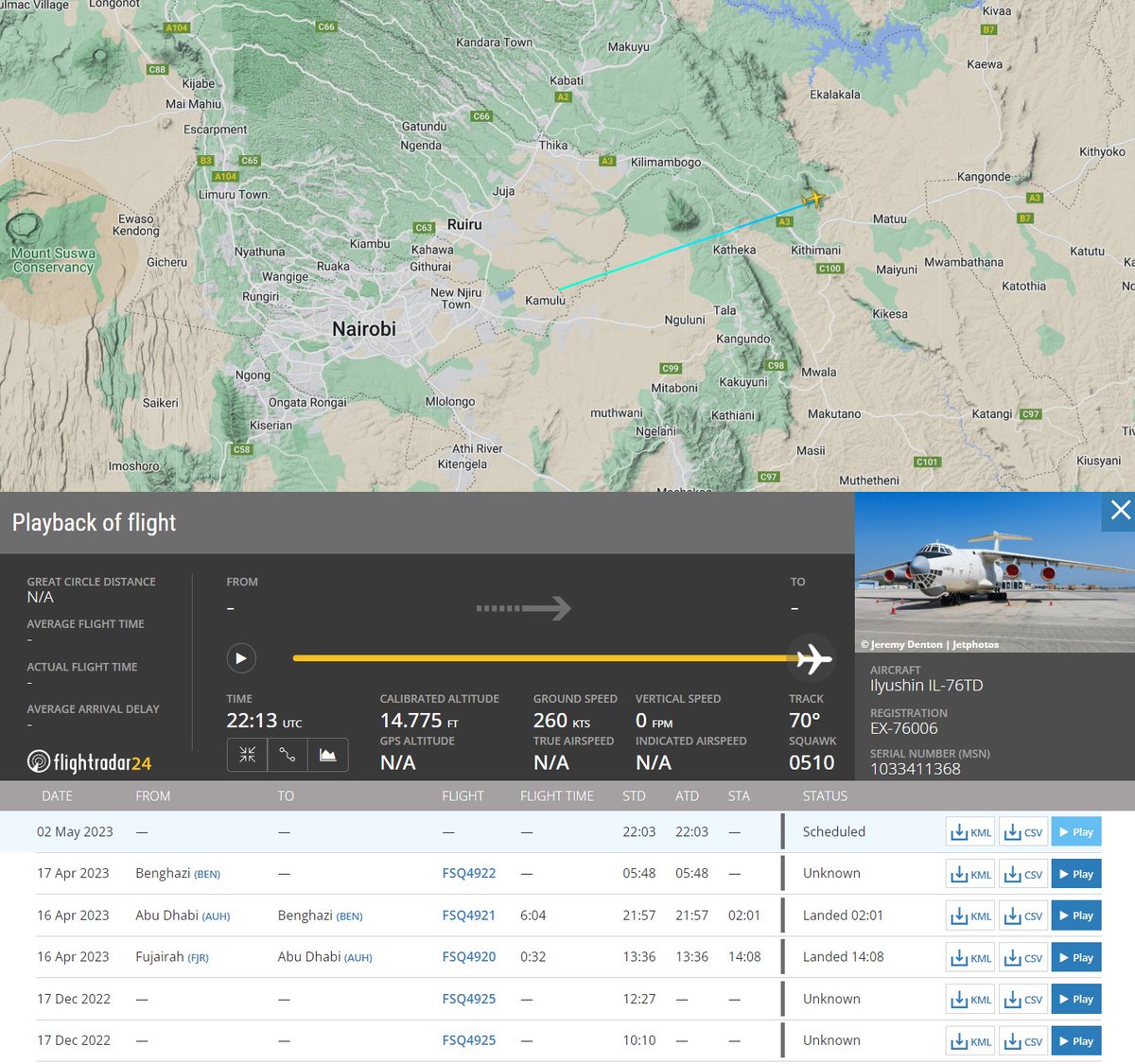Viewport: 1135px width, 1064px height.
Task: Open flight number FSQ4921 link
Action: pyautogui.click(x=469, y=915)
